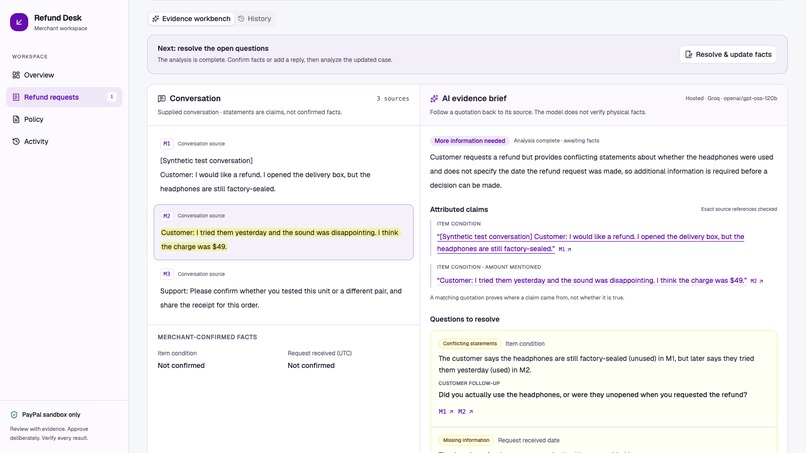Image resolution: width=806 pixels, height=453 pixels.
Task: Click the PayPal sandbox only shield icon
Action: pos(14,415)
